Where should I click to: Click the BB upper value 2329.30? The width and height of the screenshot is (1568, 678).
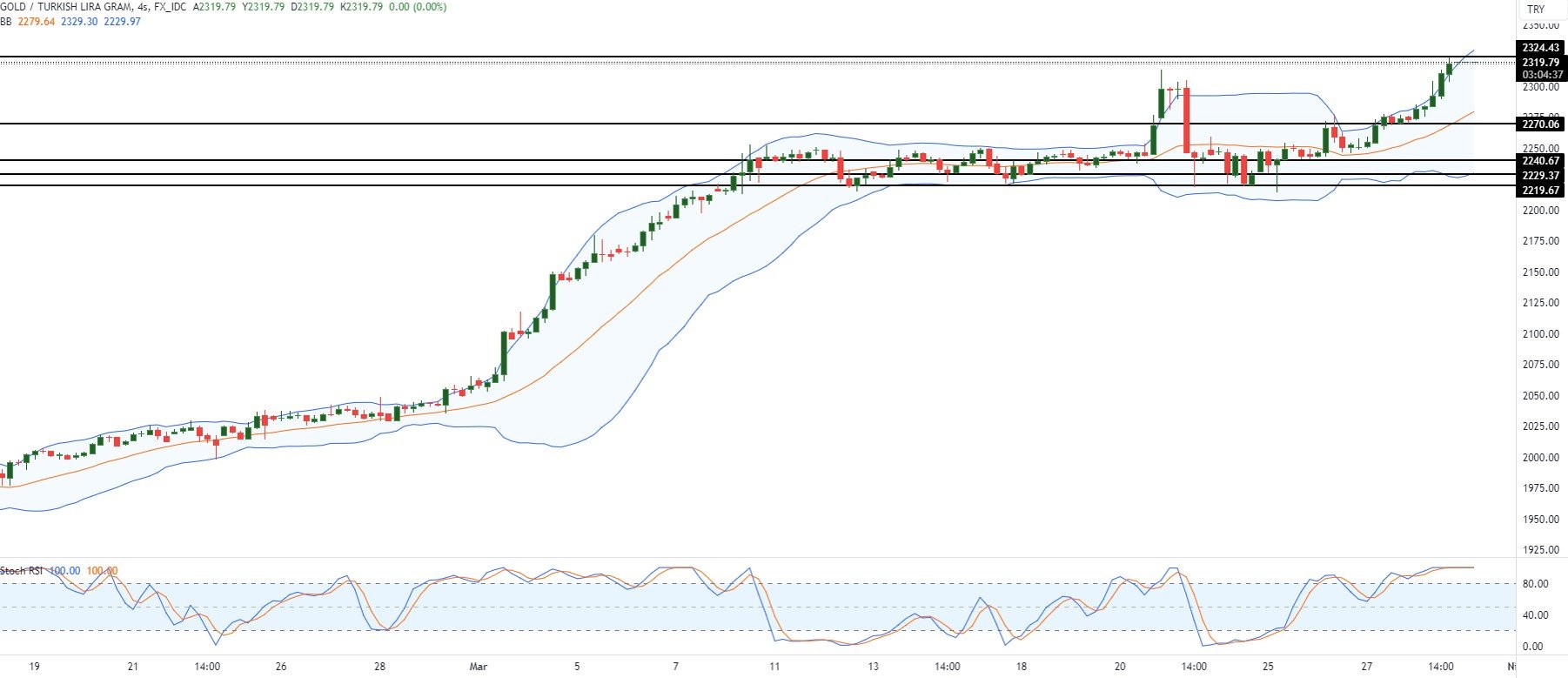pos(79,22)
